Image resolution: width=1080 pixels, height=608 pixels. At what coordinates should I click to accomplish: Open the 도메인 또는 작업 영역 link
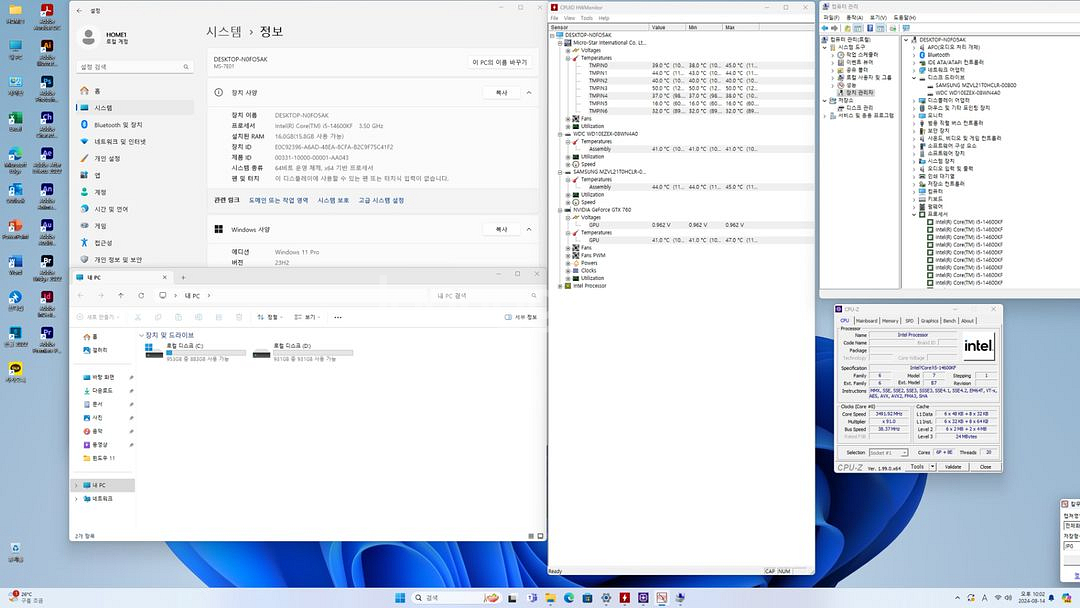click(x=278, y=200)
